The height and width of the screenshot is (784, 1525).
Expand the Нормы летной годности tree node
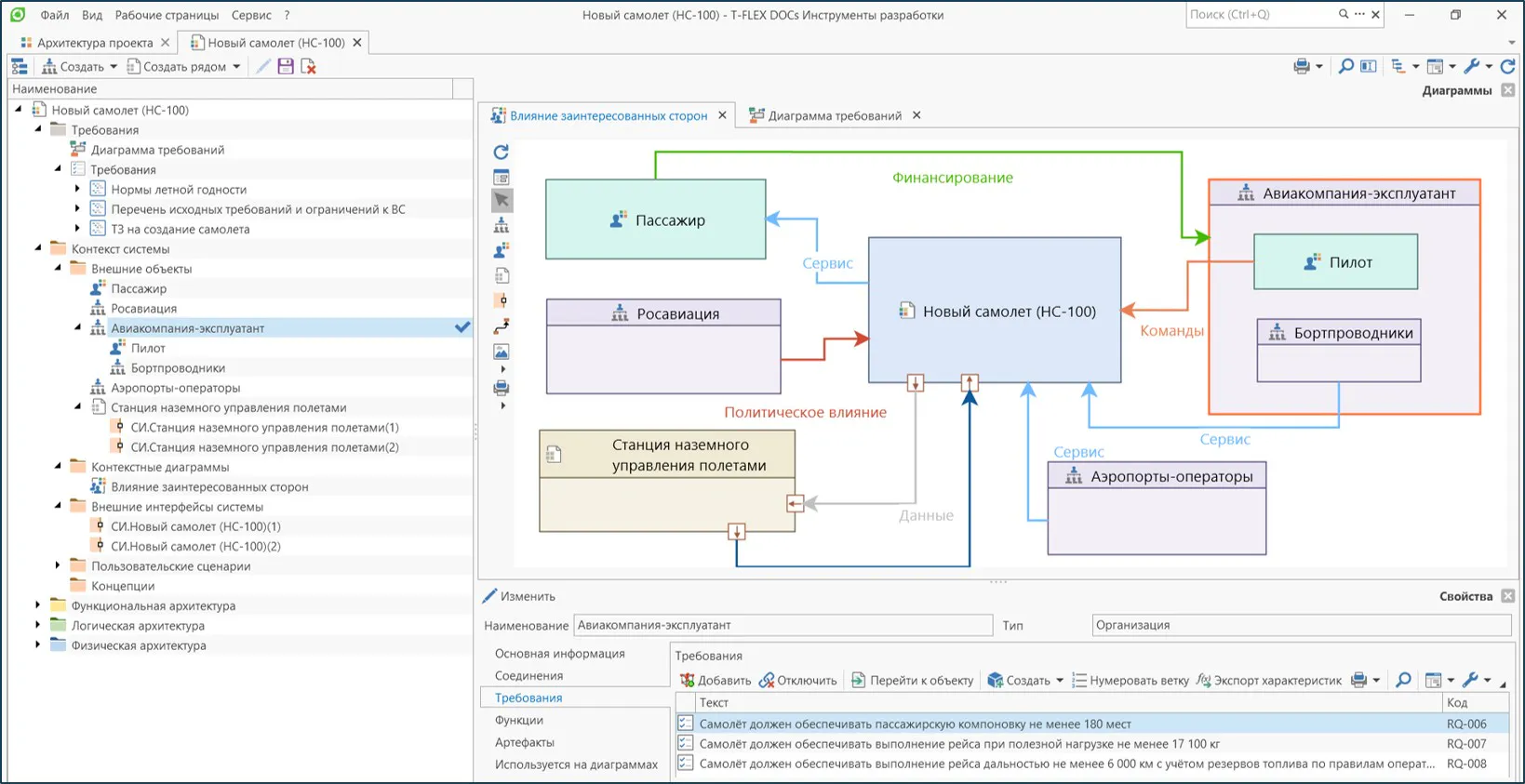78,189
